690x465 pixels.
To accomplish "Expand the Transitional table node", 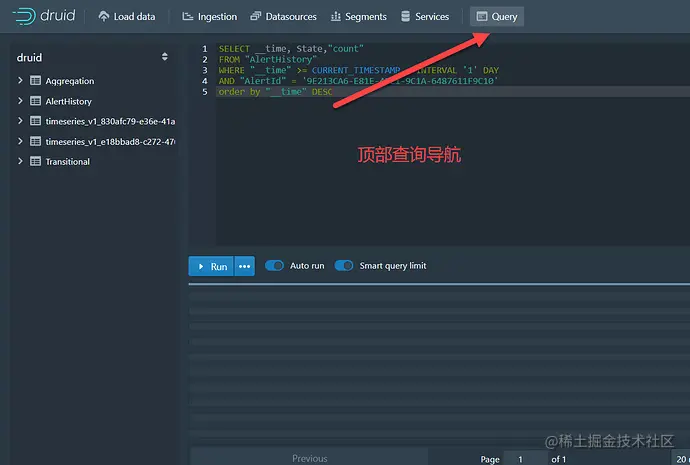I will point(20,161).
